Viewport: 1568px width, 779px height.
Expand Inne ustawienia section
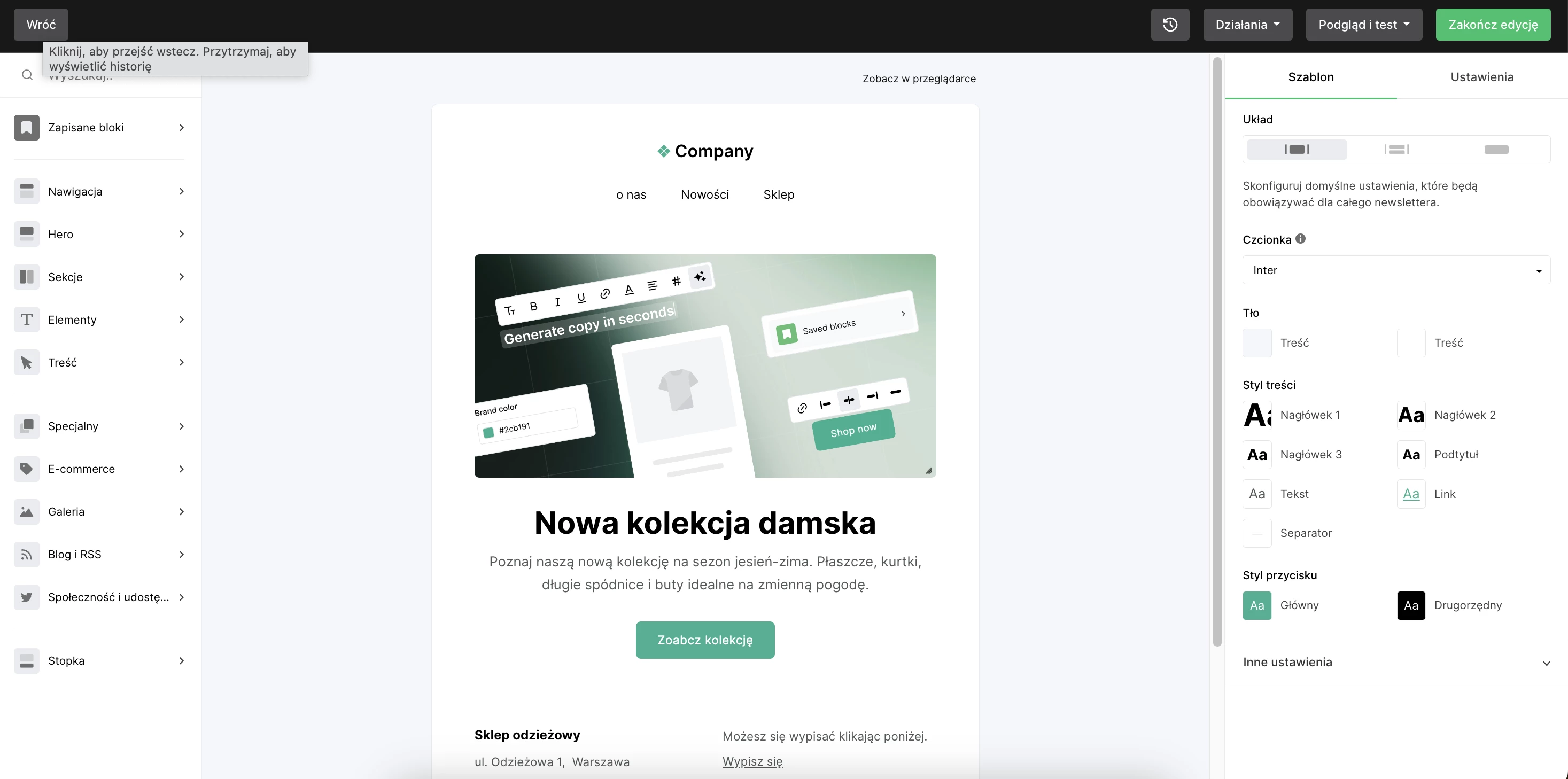(x=1396, y=662)
